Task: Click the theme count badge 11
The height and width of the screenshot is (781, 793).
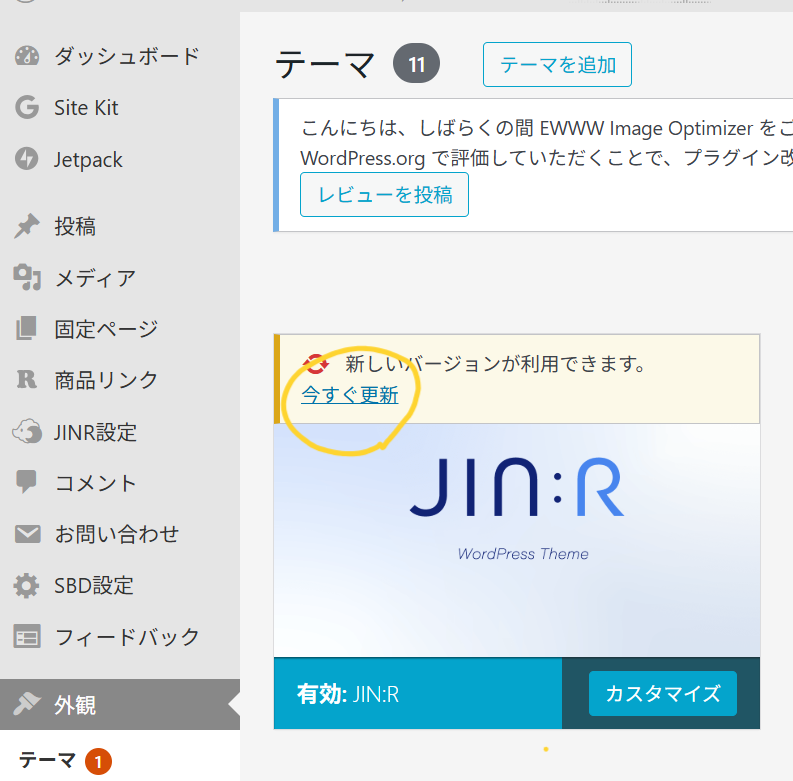Action: pos(416,64)
